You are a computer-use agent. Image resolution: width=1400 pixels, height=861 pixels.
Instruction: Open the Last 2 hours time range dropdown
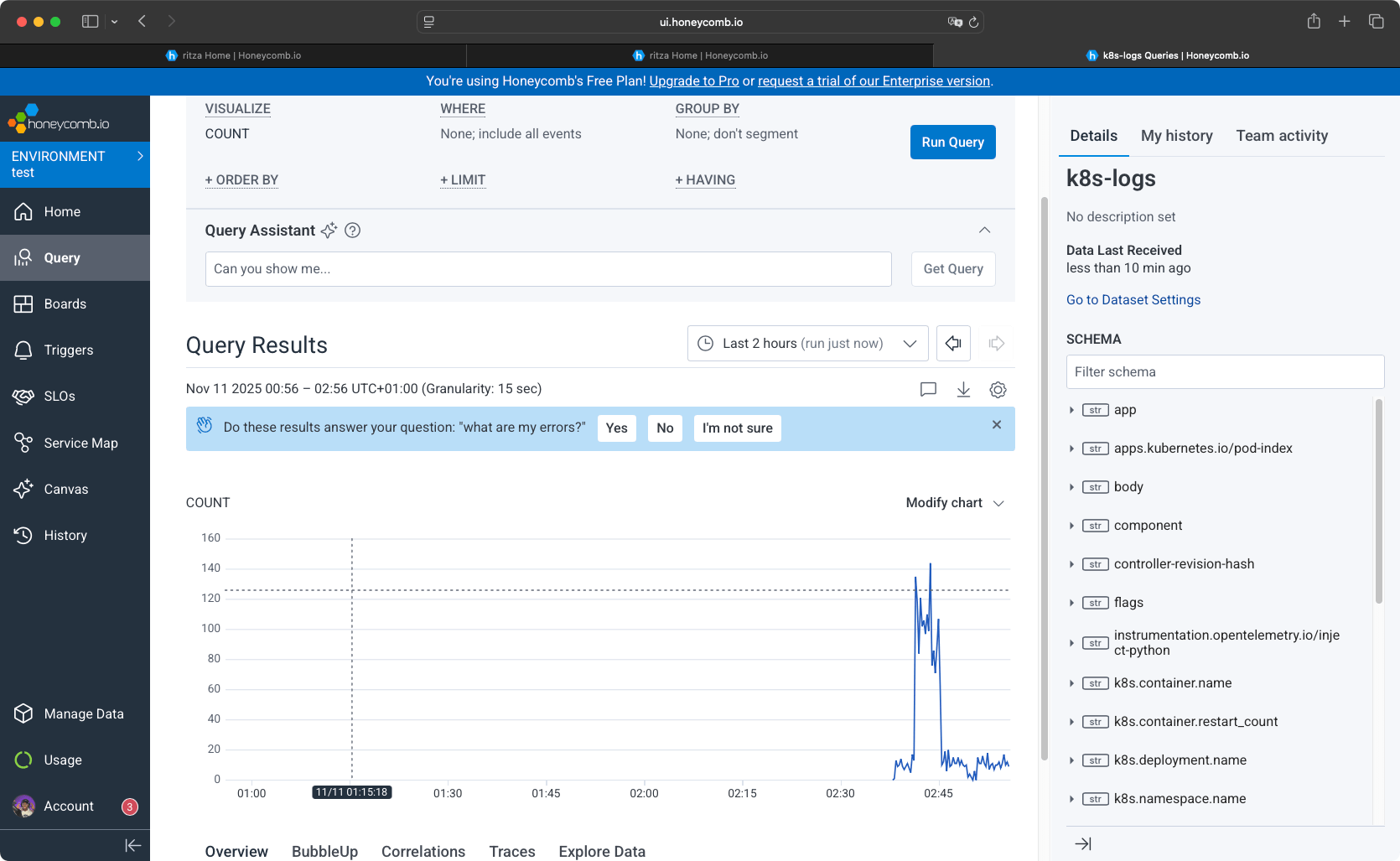[x=806, y=343]
